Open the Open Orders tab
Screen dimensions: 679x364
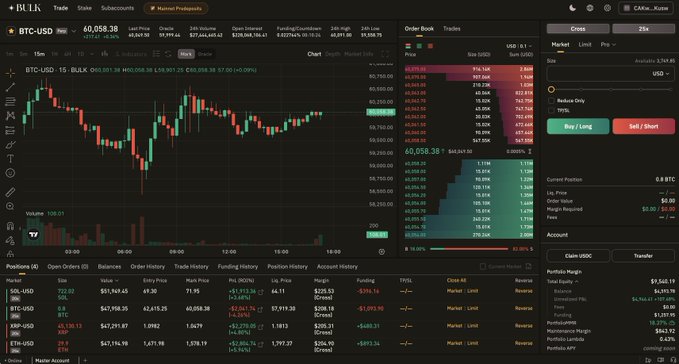point(68,267)
